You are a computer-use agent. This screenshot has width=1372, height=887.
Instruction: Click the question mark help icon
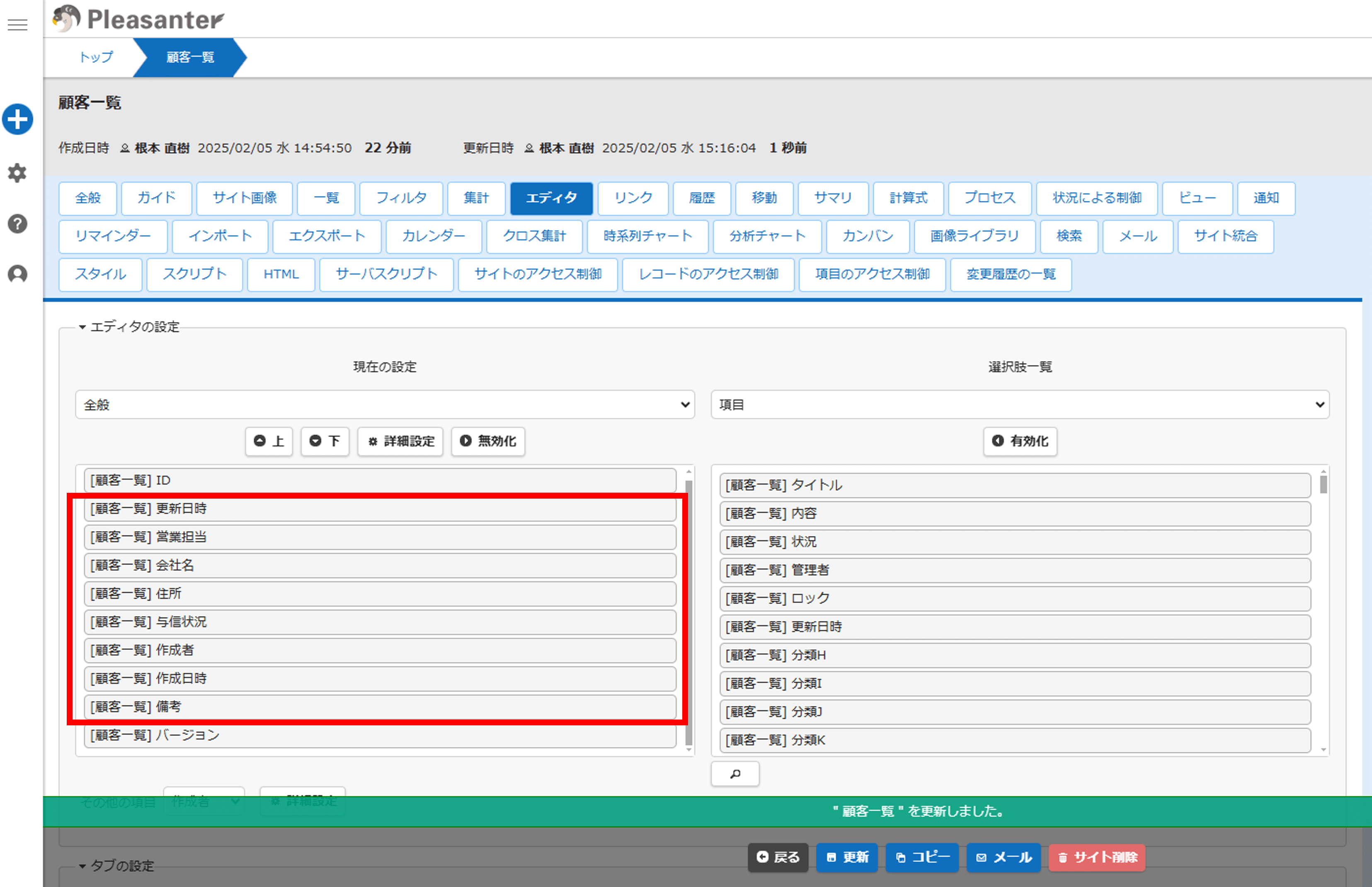pyautogui.click(x=17, y=223)
